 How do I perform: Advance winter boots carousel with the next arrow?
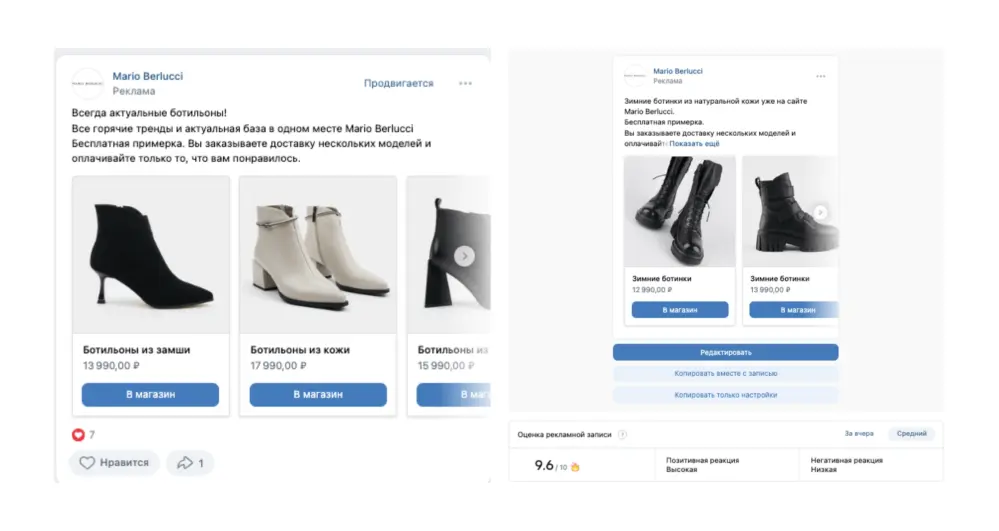point(820,212)
